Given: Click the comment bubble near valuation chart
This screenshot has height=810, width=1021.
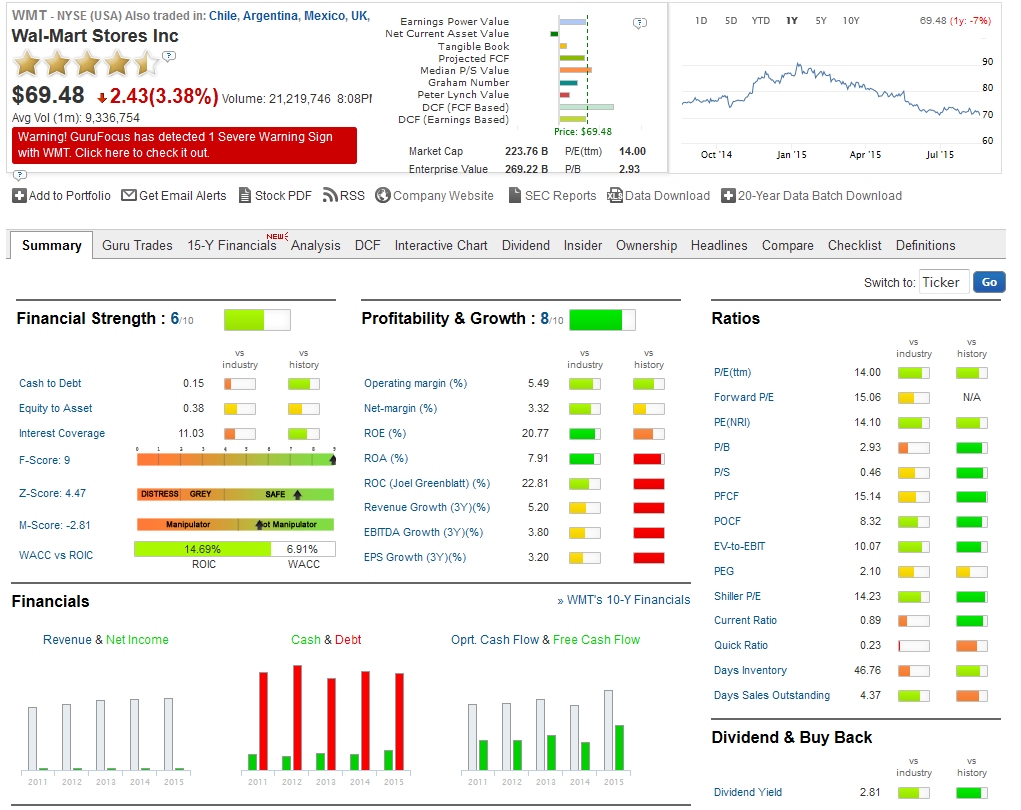Looking at the screenshot, I should (640, 23).
